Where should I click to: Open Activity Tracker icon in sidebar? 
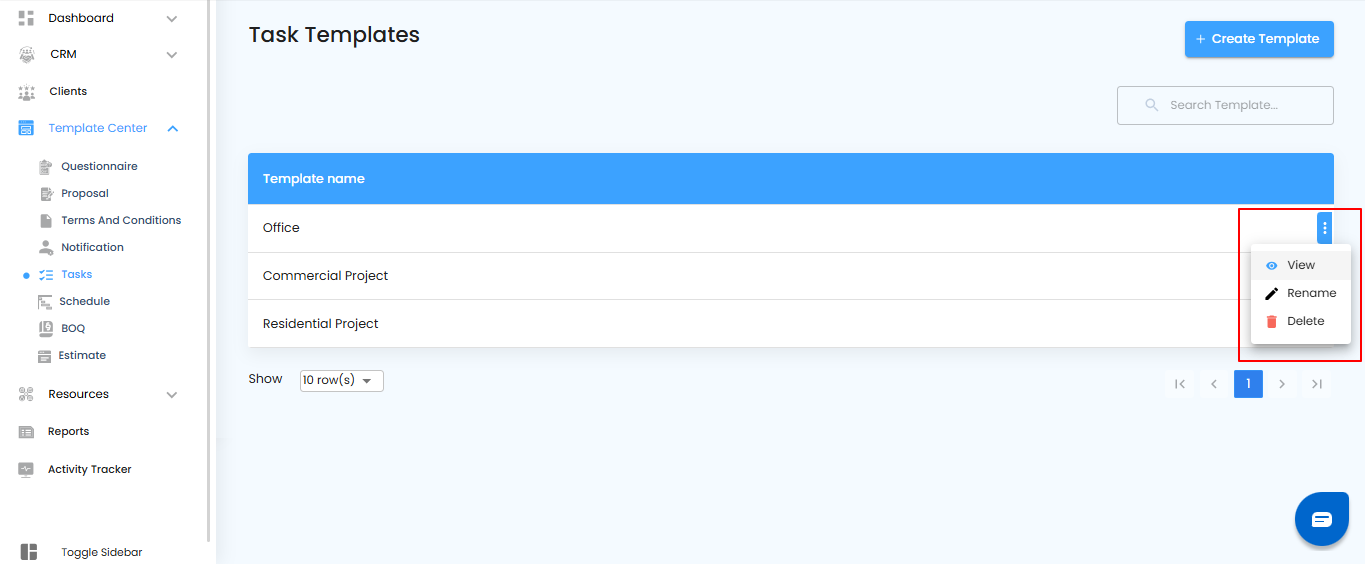coord(27,470)
